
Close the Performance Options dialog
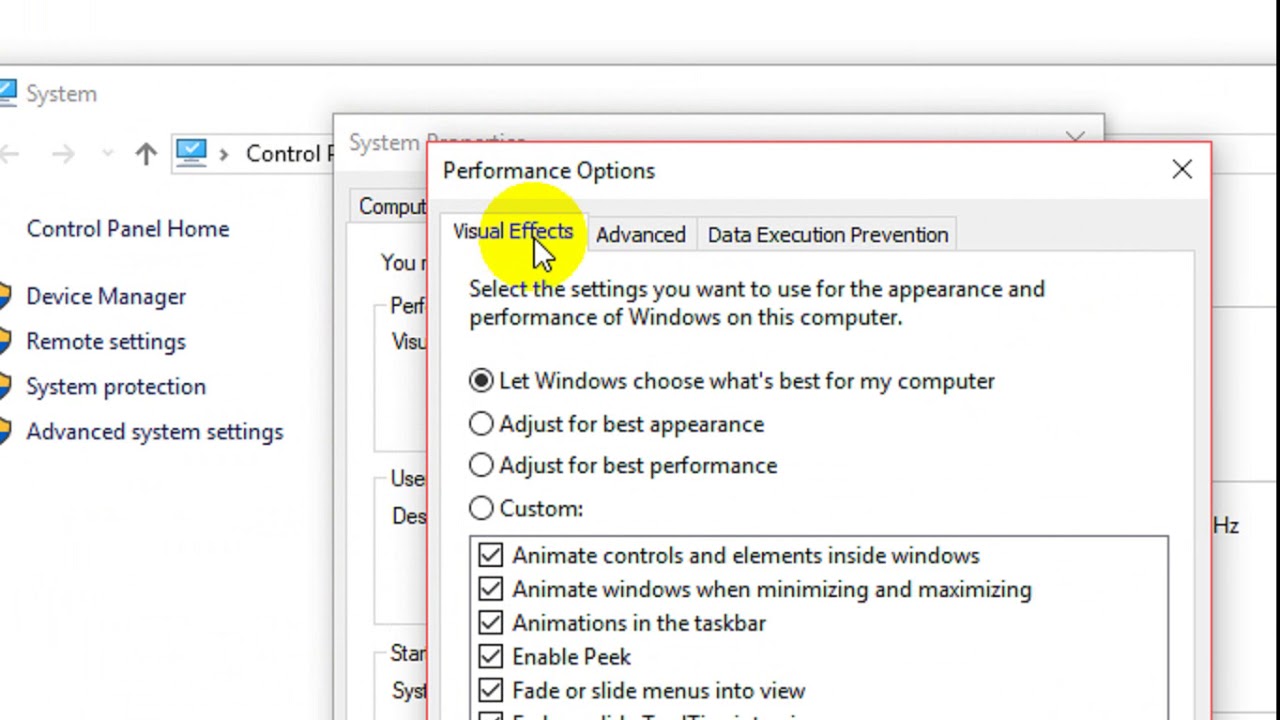click(x=1182, y=170)
